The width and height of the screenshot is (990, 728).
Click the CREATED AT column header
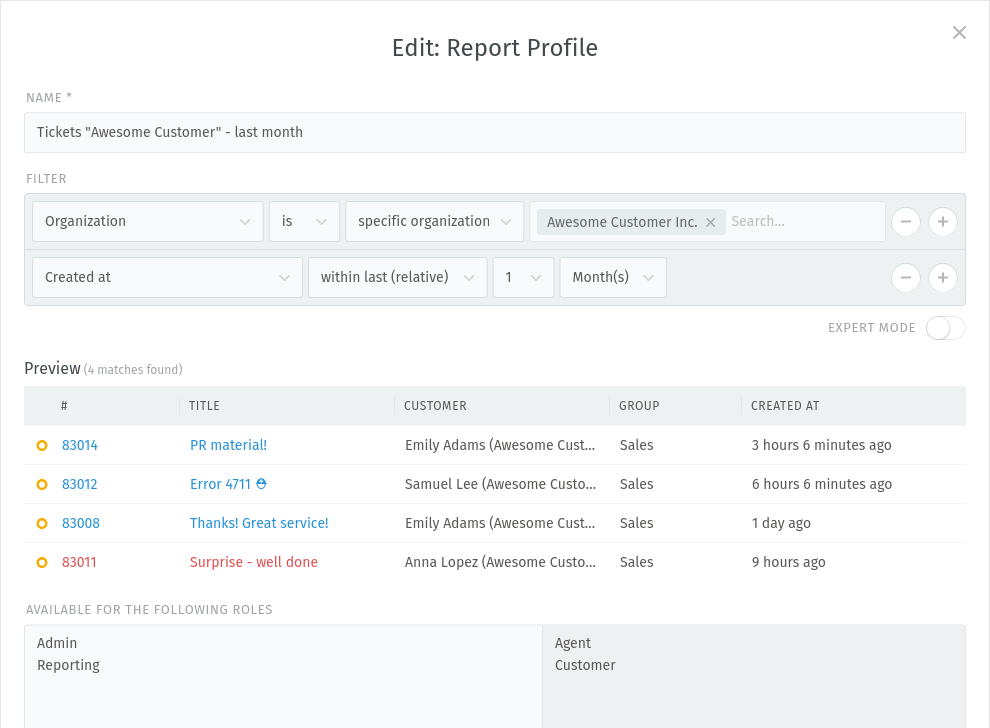pyautogui.click(x=785, y=406)
